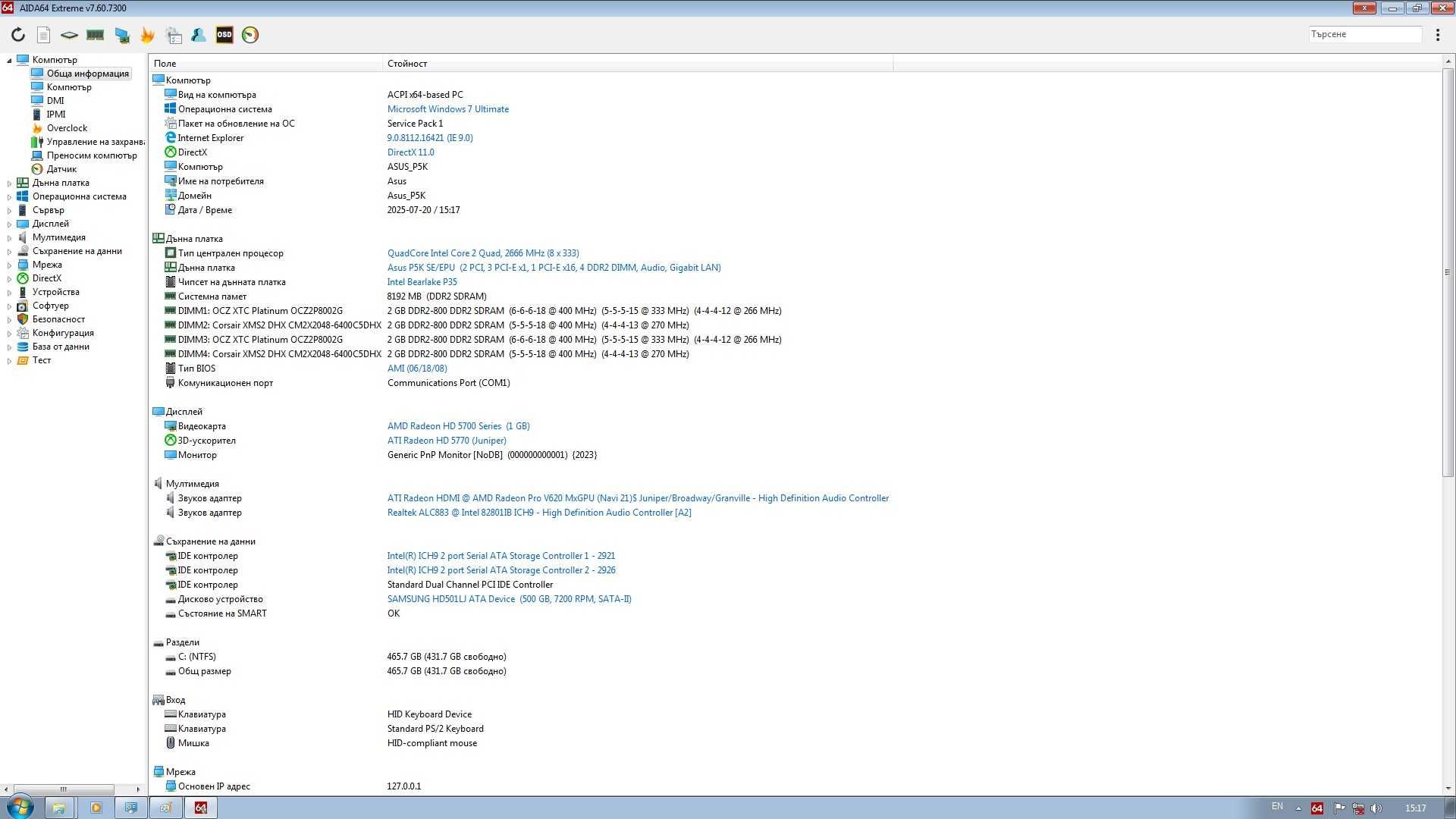
Task: Click the Refresh toolbar icon
Action: (x=18, y=35)
